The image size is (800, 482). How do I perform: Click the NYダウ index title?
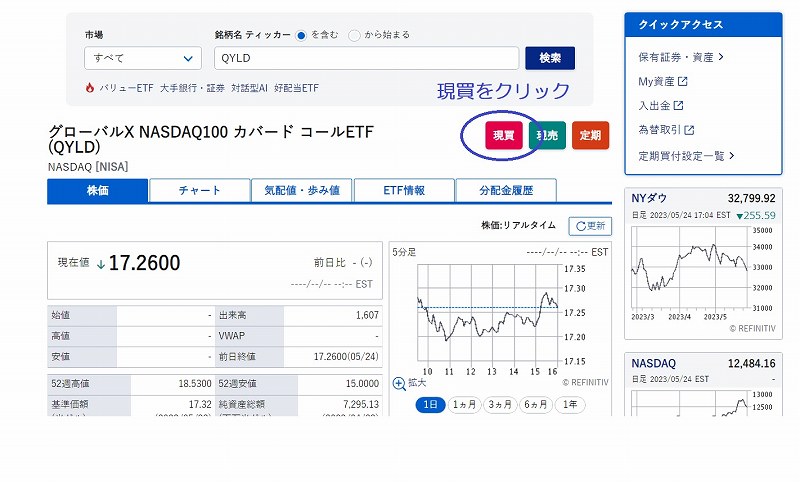pos(649,198)
